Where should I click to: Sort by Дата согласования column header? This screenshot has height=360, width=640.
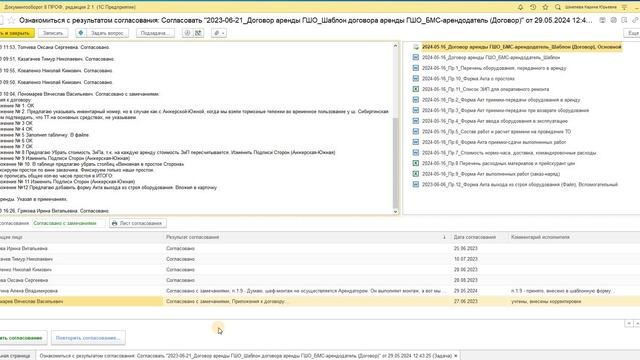pyautogui.click(x=475, y=237)
